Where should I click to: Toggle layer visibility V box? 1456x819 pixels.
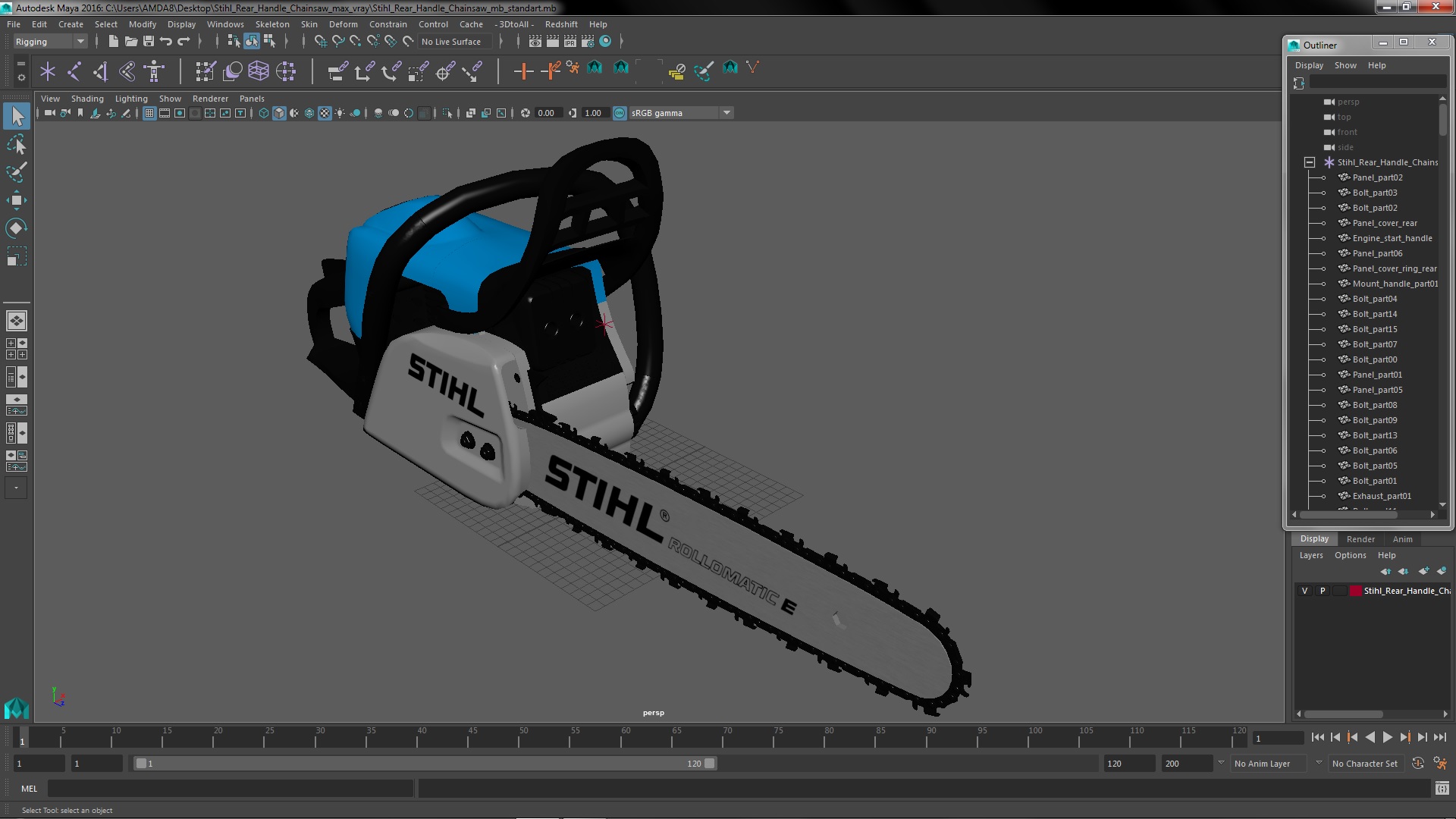(x=1305, y=591)
